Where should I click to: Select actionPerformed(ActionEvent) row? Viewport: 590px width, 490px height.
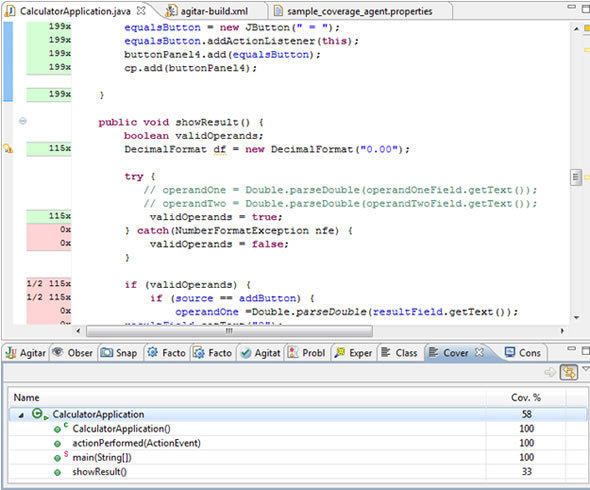click(x=297, y=443)
